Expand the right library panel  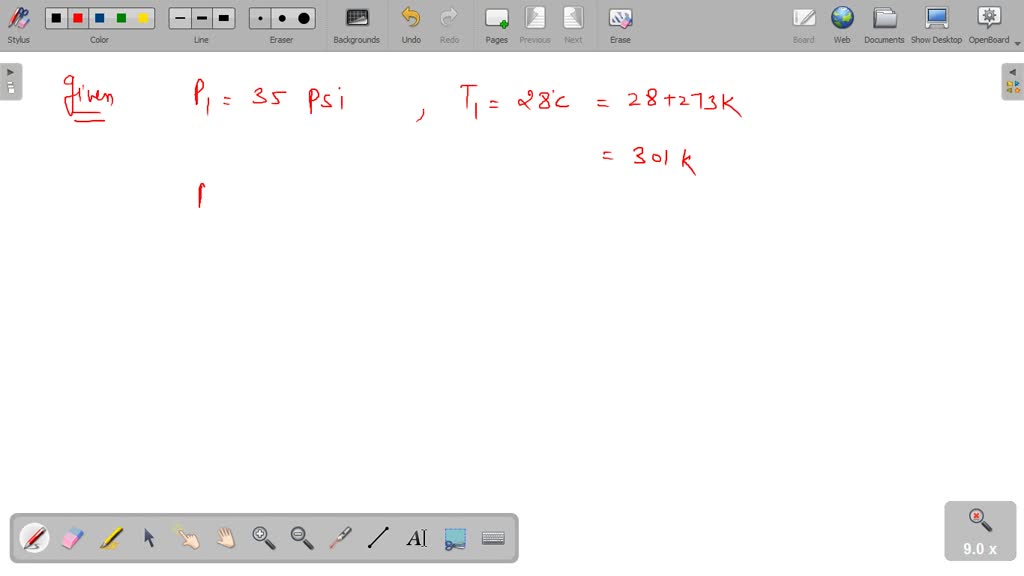[1012, 81]
